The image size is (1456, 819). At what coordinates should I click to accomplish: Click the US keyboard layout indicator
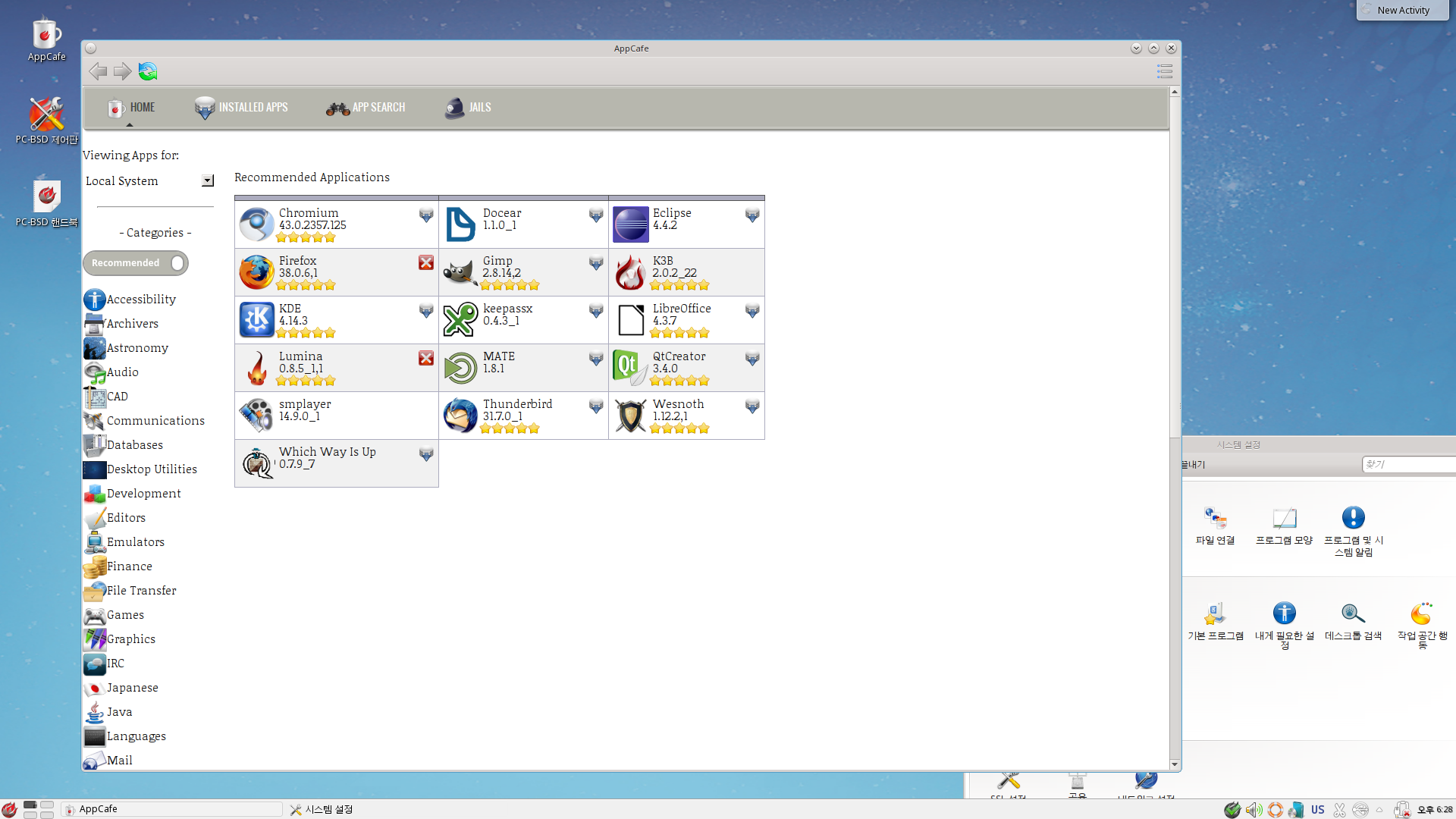click(x=1318, y=810)
